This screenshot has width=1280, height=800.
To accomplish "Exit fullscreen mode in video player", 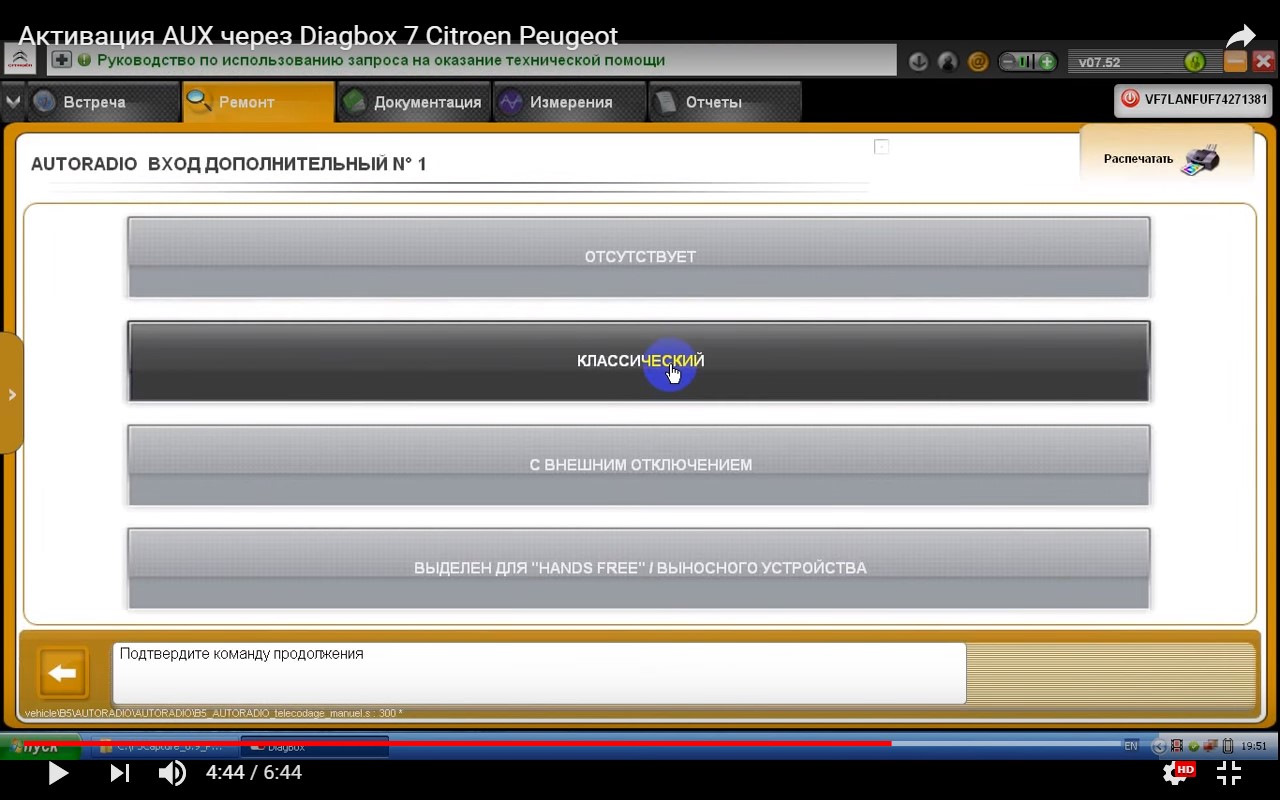I will [x=1229, y=772].
